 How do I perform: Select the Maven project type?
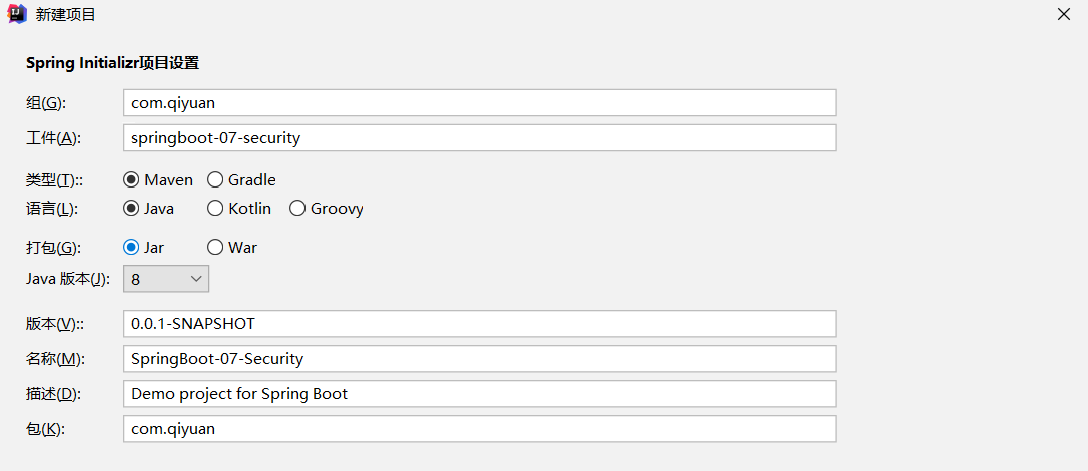[x=158, y=180]
